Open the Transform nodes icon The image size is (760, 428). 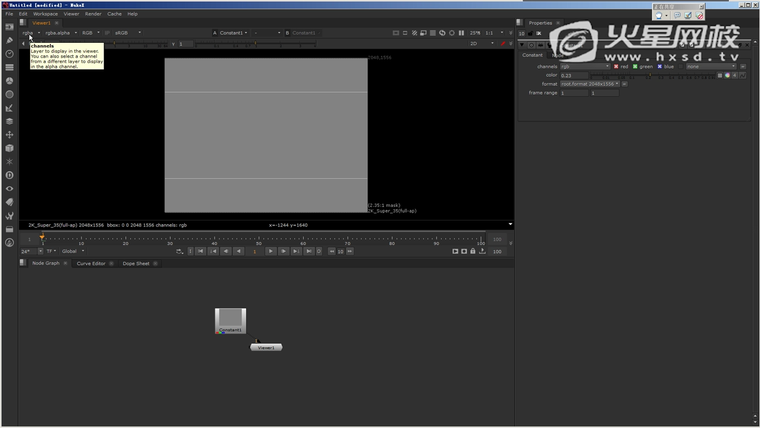click(10, 134)
